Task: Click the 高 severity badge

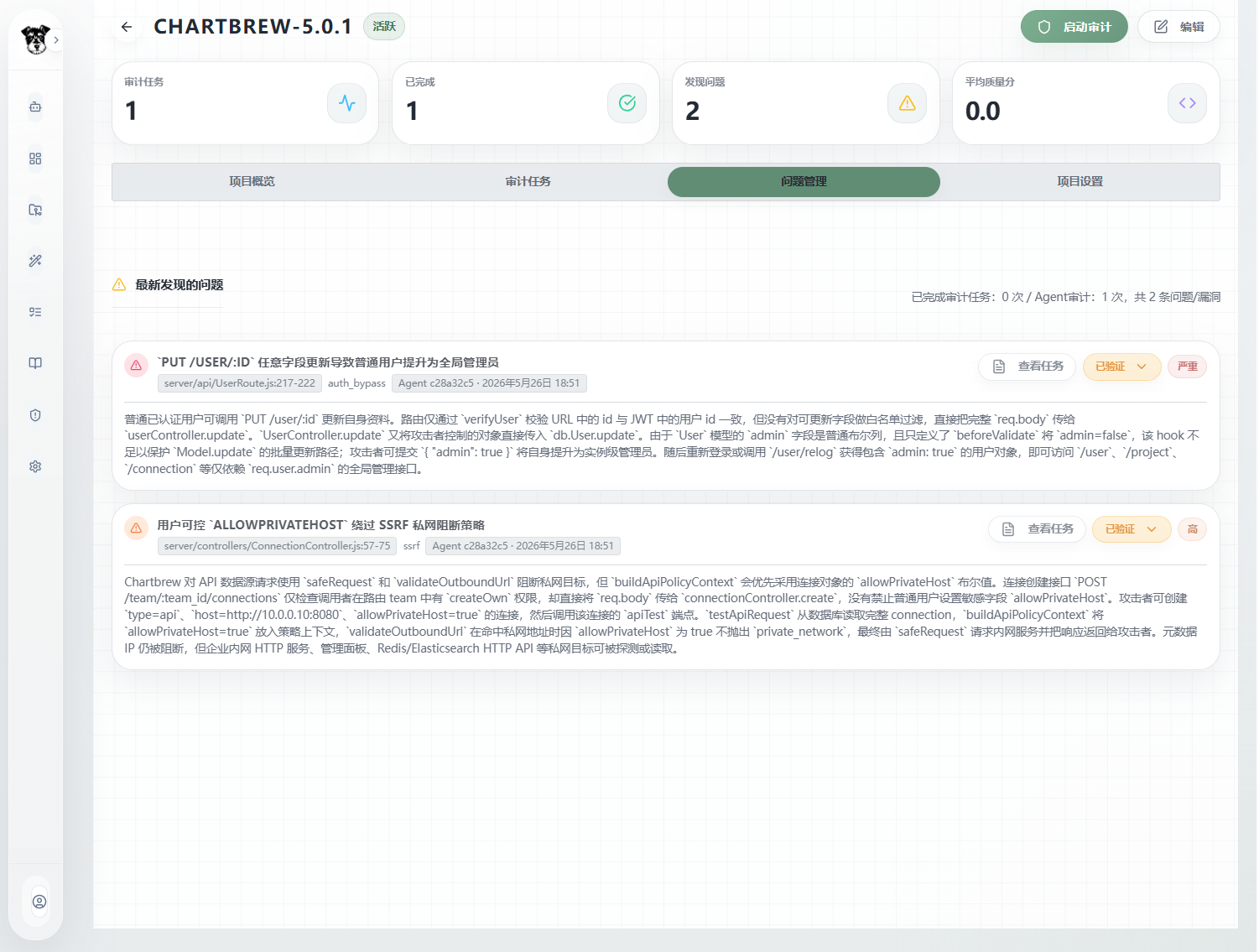Action: click(x=1192, y=529)
